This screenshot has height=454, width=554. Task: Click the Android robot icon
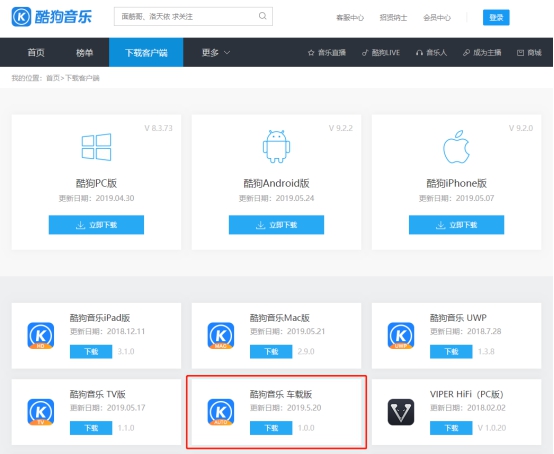tap(276, 146)
